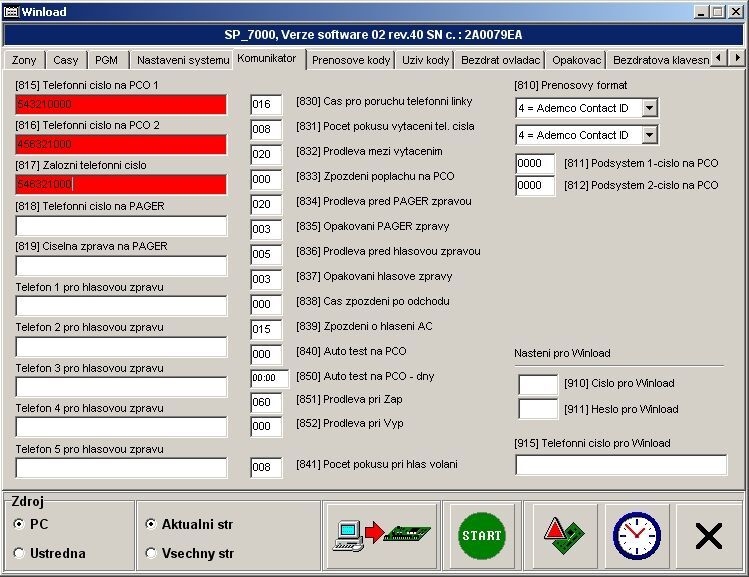
Task: Click the black X close icon
Action: [708, 537]
